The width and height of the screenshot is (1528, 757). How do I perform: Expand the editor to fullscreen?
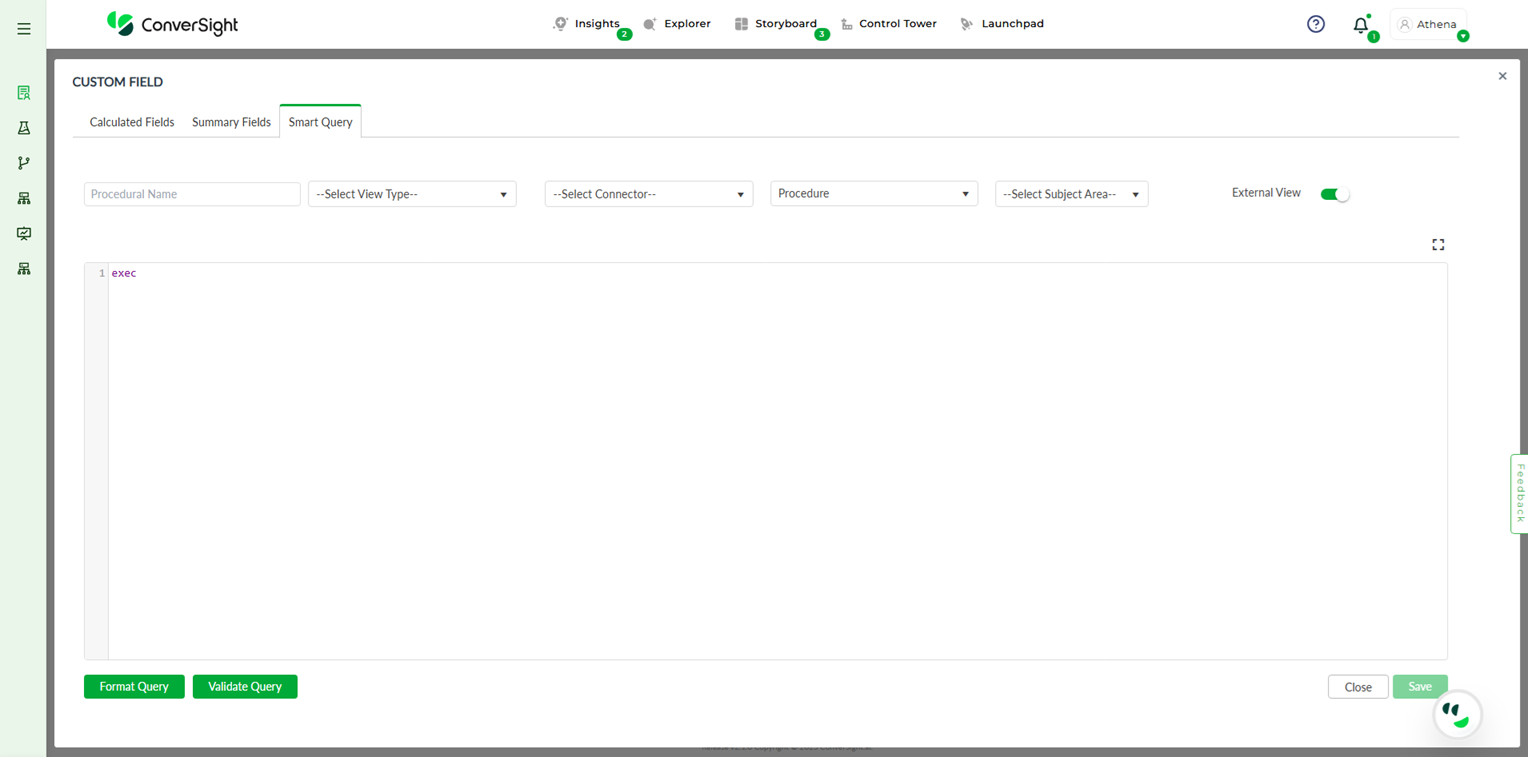click(x=1438, y=245)
